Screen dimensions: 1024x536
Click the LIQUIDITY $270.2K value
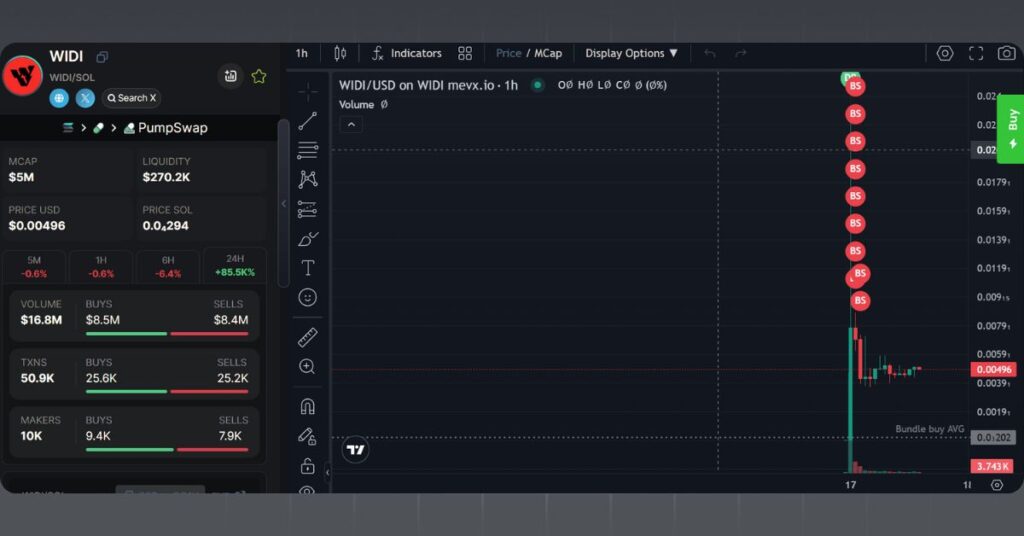pyautogui.click(x=166, y=177)
